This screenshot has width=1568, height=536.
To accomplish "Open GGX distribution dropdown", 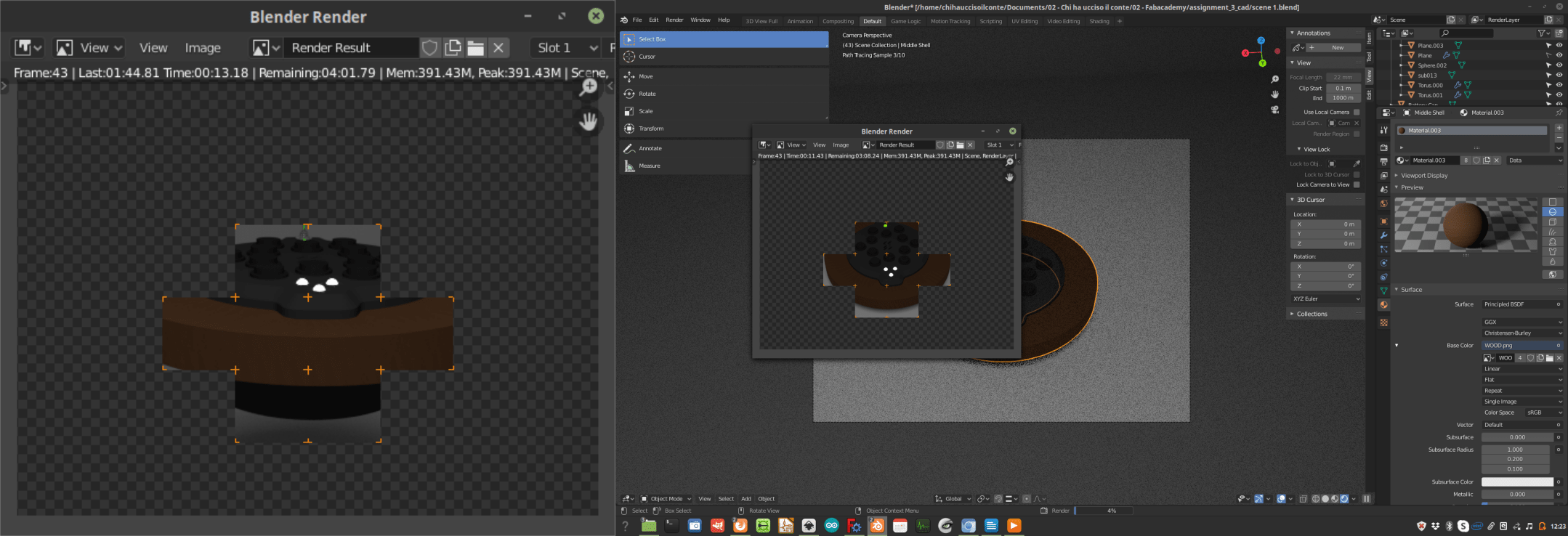I will 1522,322.
